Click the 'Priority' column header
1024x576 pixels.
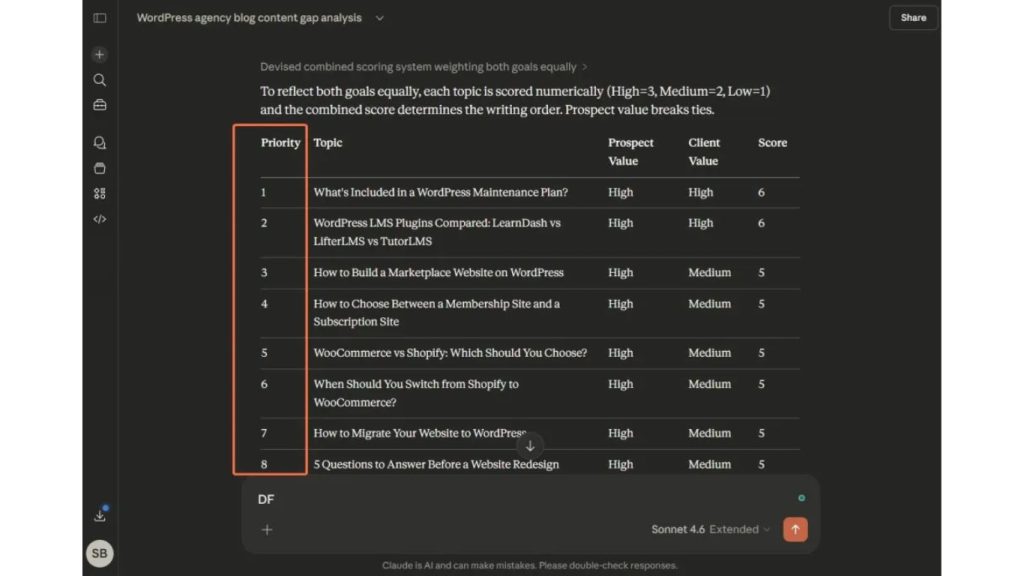280,142
